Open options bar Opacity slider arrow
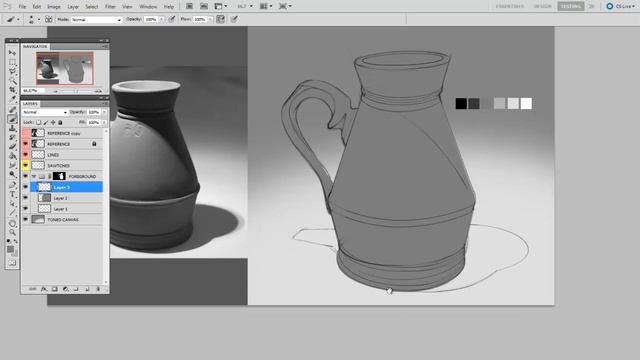The width and height of the screenshot is (640, 360). point(162,19)
